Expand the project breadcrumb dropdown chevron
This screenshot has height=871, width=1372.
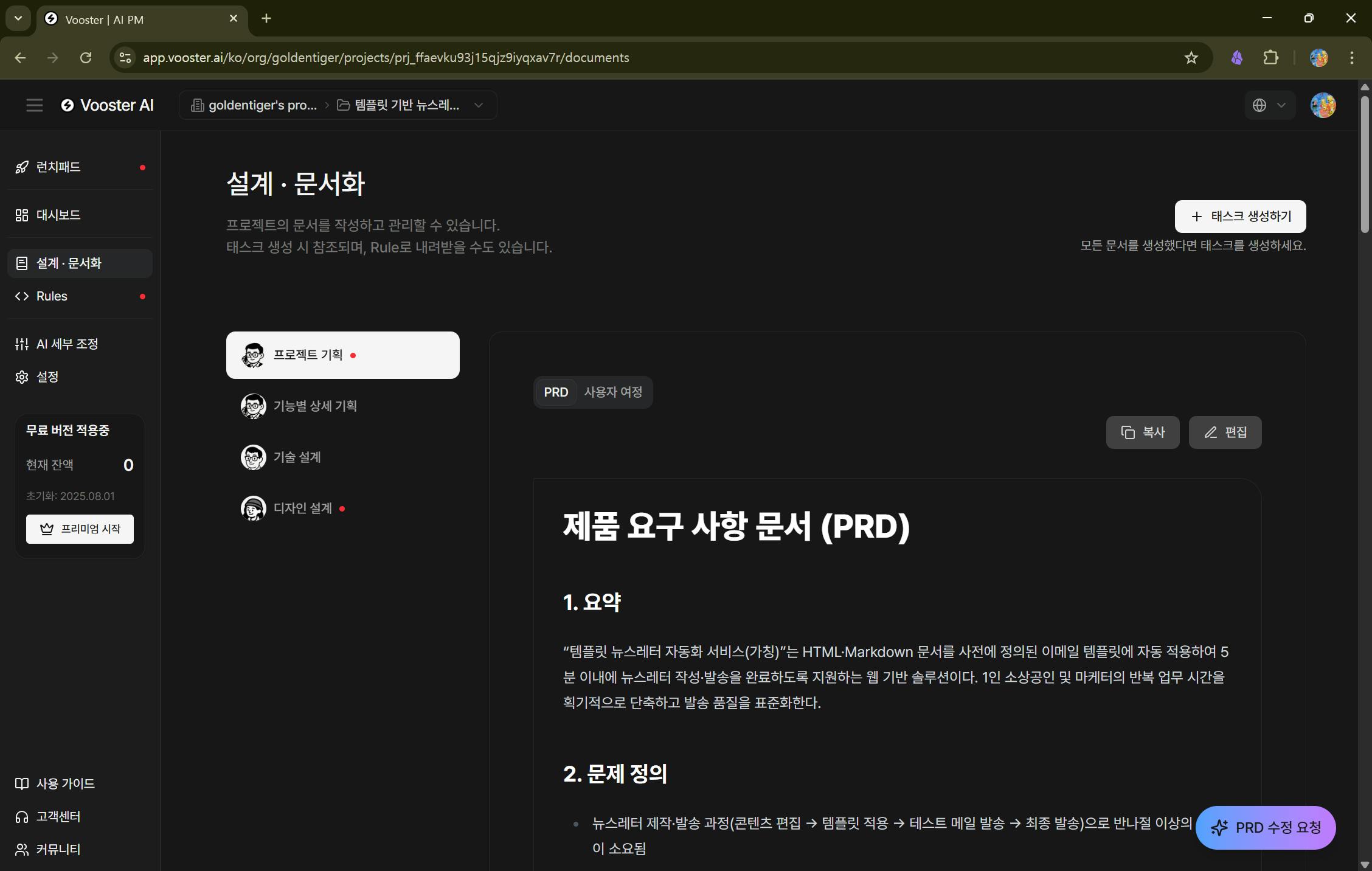coord(479,105)
